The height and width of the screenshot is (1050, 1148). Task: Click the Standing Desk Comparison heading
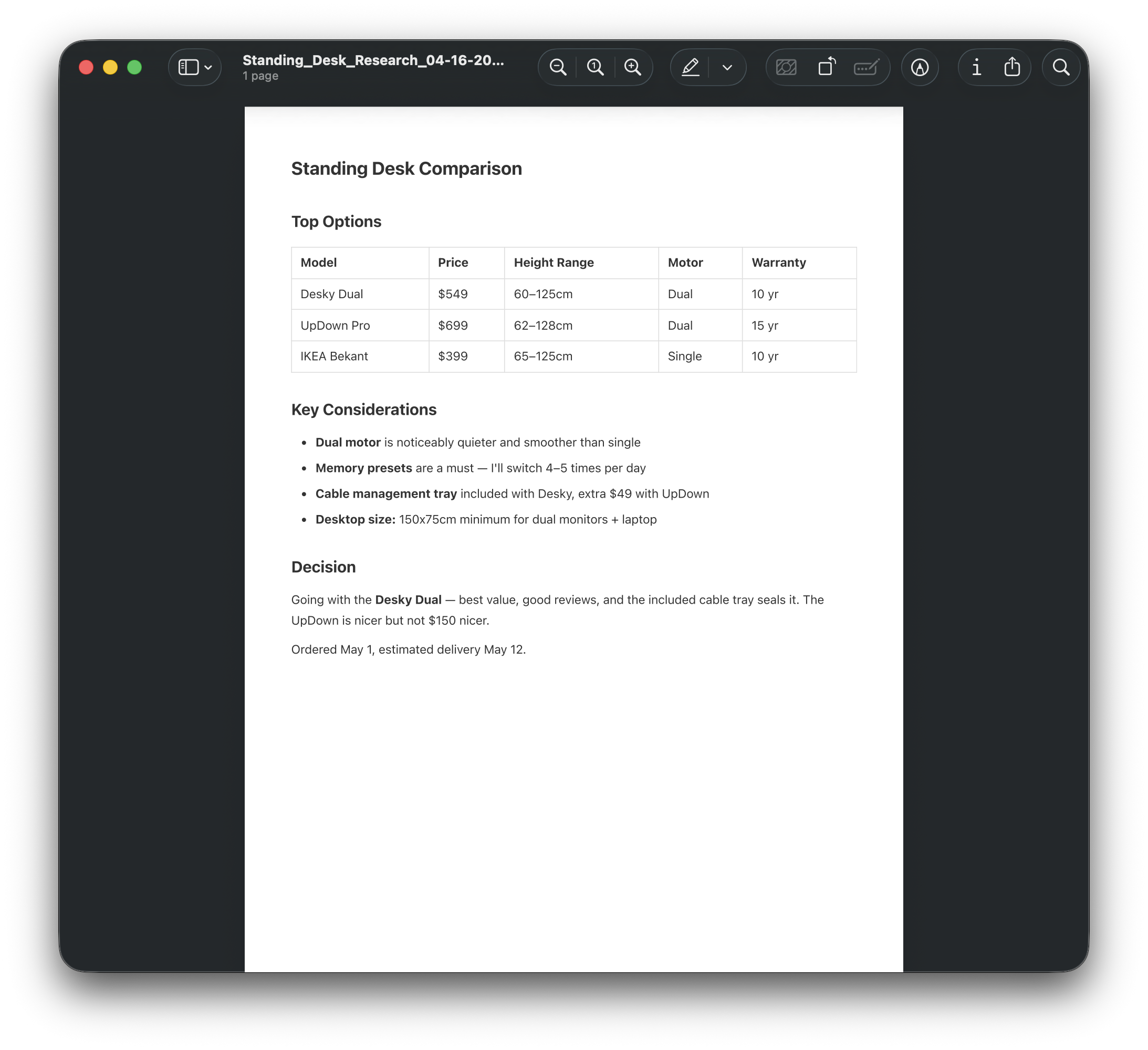coord(406,169)
